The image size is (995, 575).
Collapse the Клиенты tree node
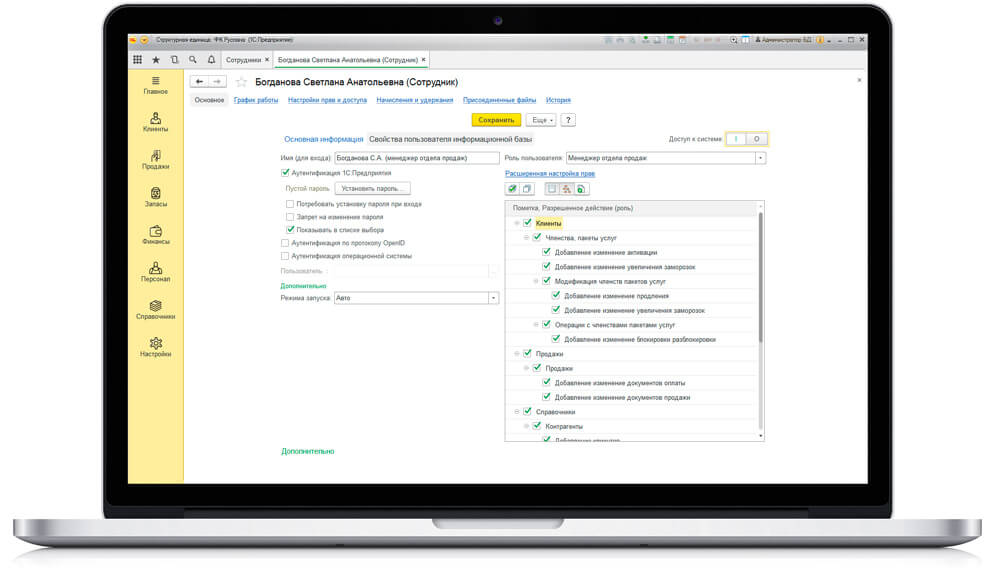click(x=517, y=223)
